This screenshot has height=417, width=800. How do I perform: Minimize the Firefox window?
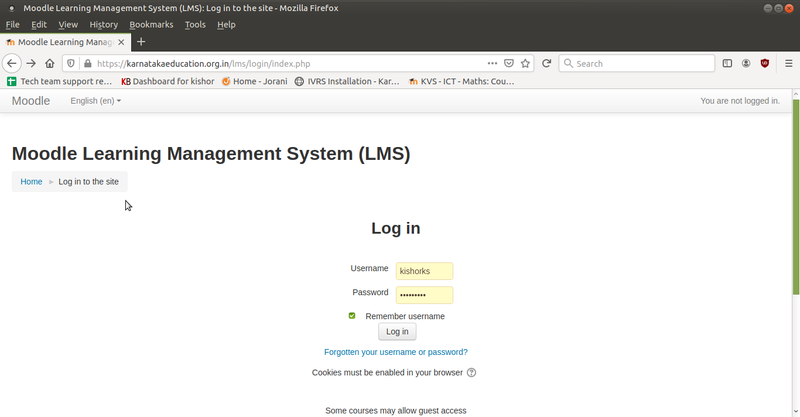point(768,8)
